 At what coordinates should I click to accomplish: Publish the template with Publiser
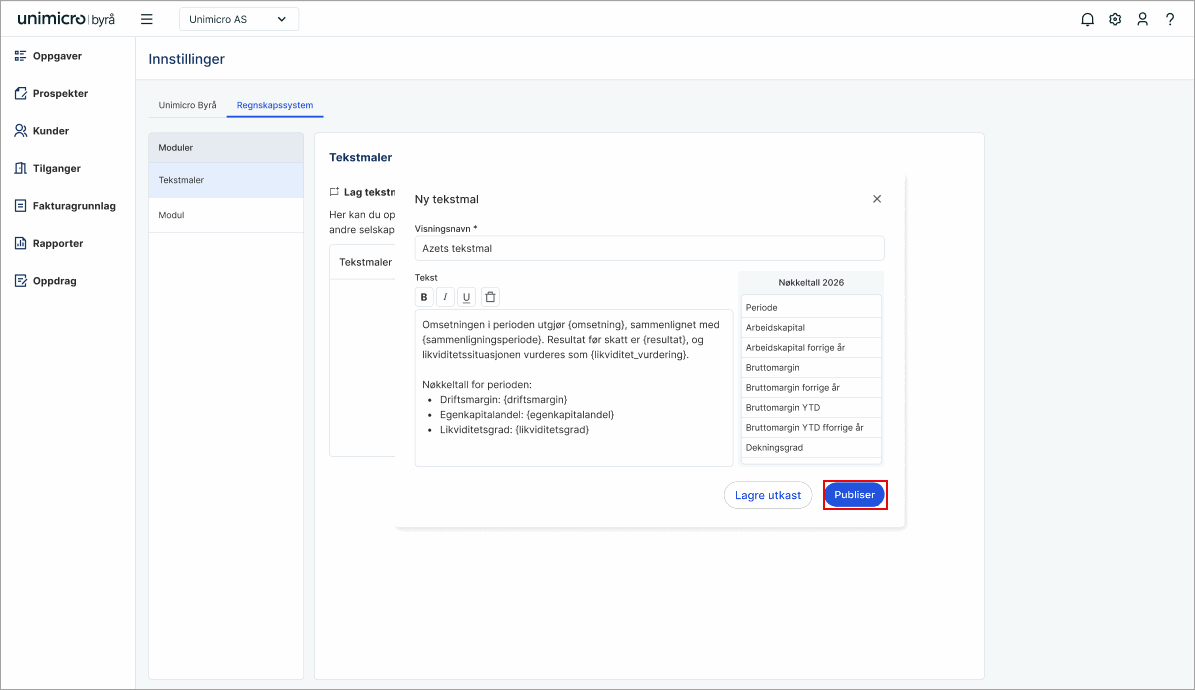click(x=854, y=495)
